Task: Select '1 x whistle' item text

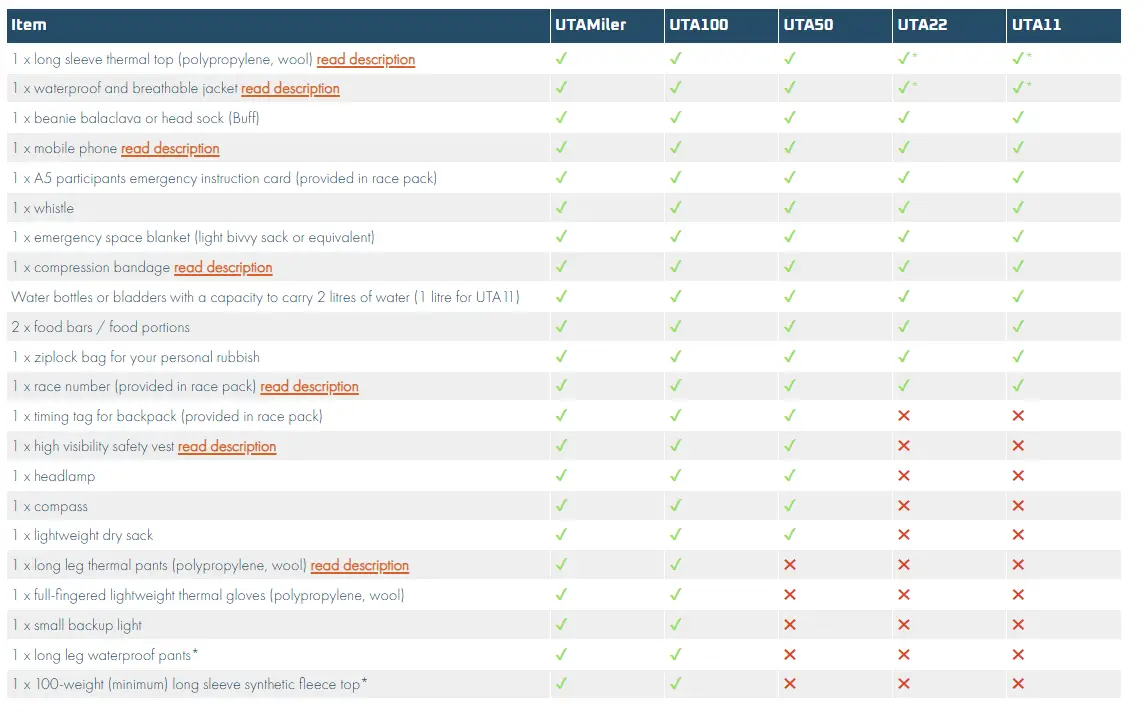Action: (x=43, y=208)
